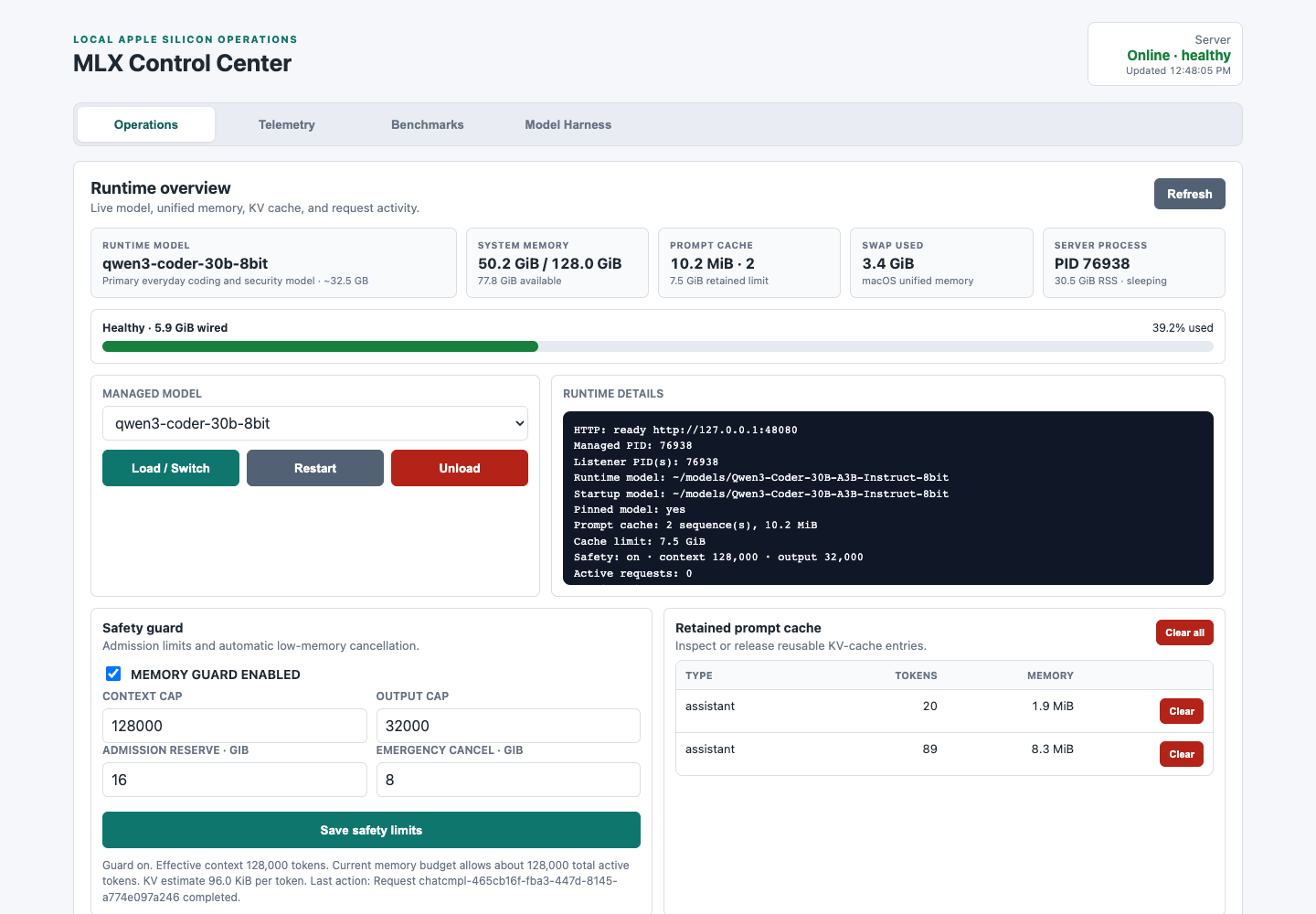This screenshot has width=1316, height=914.
Task: Click the '1.9 MiB' memory cell
Action: click(1053, 706)
